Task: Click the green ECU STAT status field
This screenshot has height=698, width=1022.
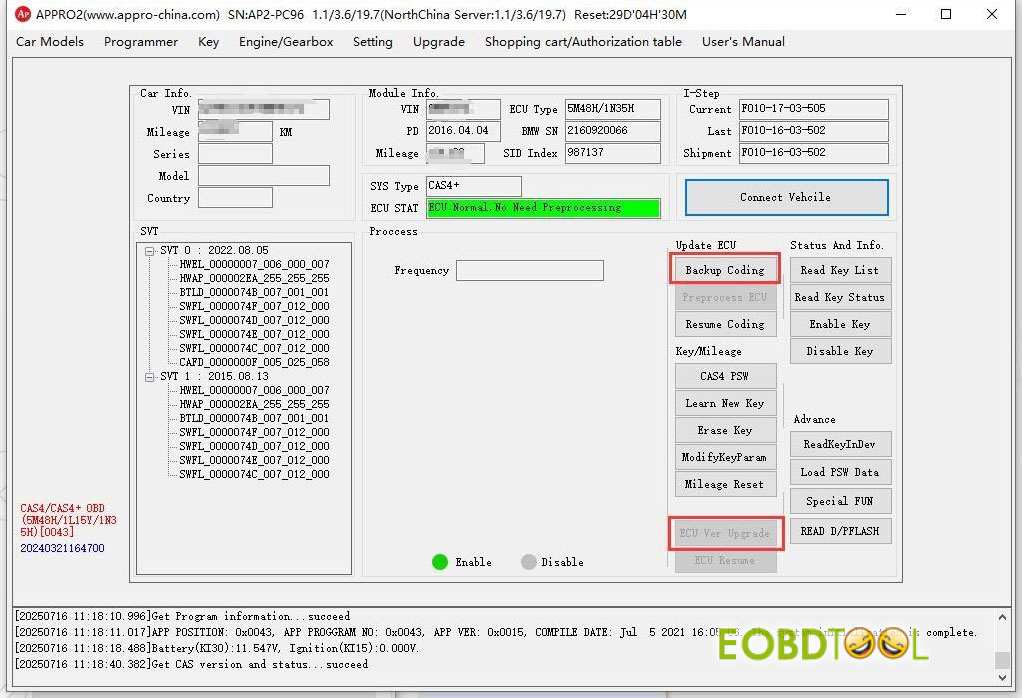Action: pos(543,208)
